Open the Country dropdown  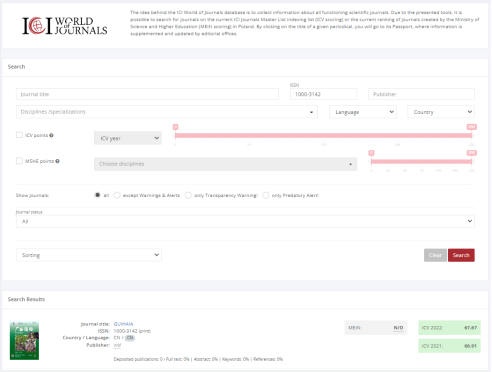(x=441, y=112)
